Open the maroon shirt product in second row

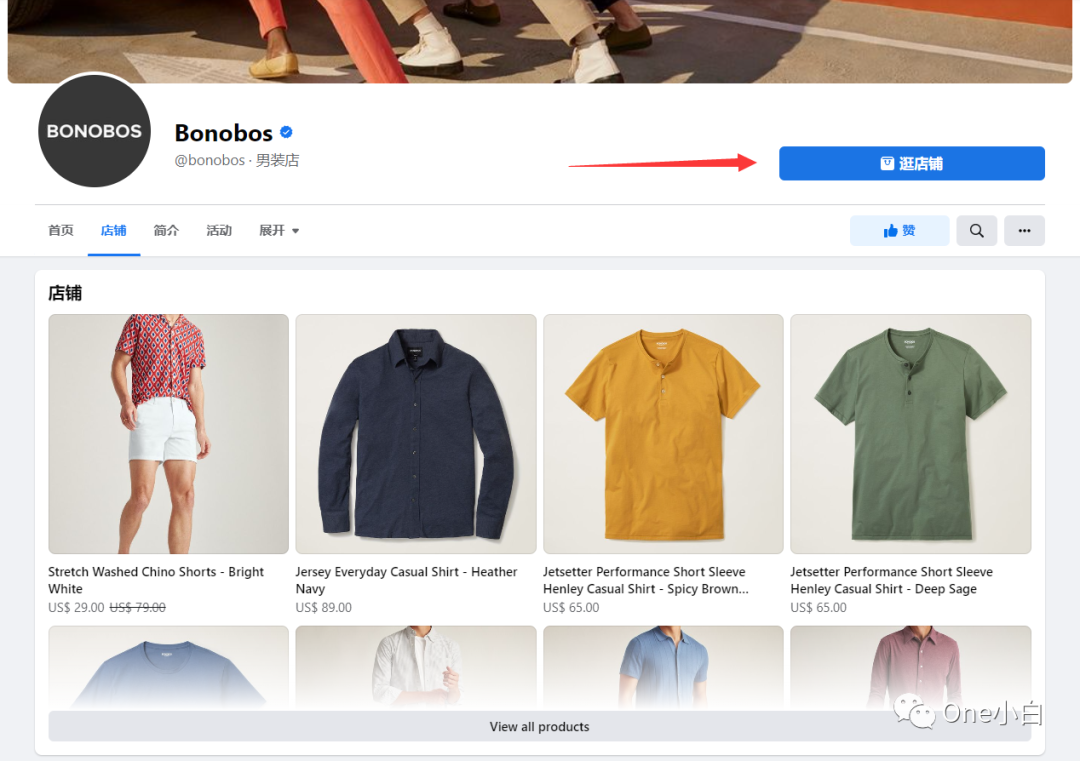coord(911,668)
